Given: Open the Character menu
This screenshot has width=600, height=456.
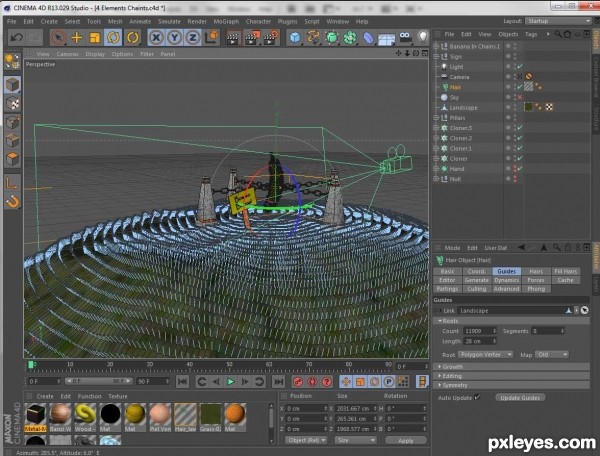Looking at the screenshot, I should click(x=258, y=21).
